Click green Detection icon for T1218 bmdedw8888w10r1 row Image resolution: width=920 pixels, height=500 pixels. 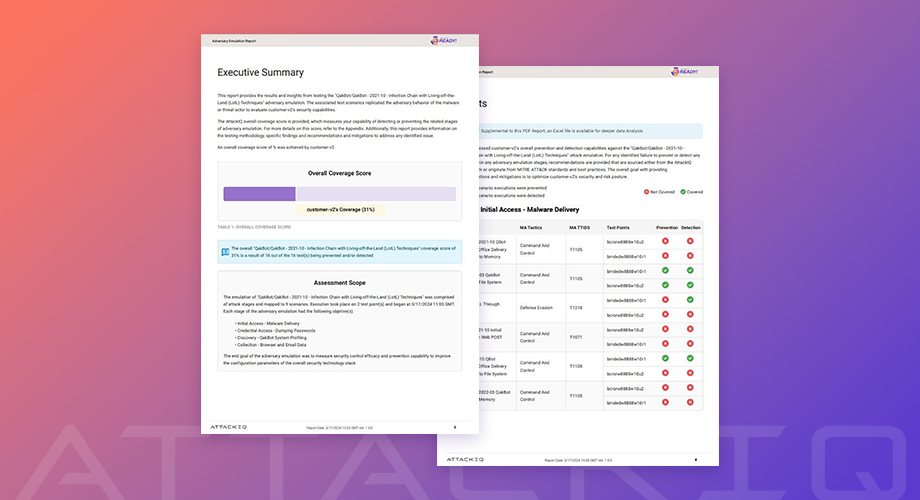click(690, 300)
